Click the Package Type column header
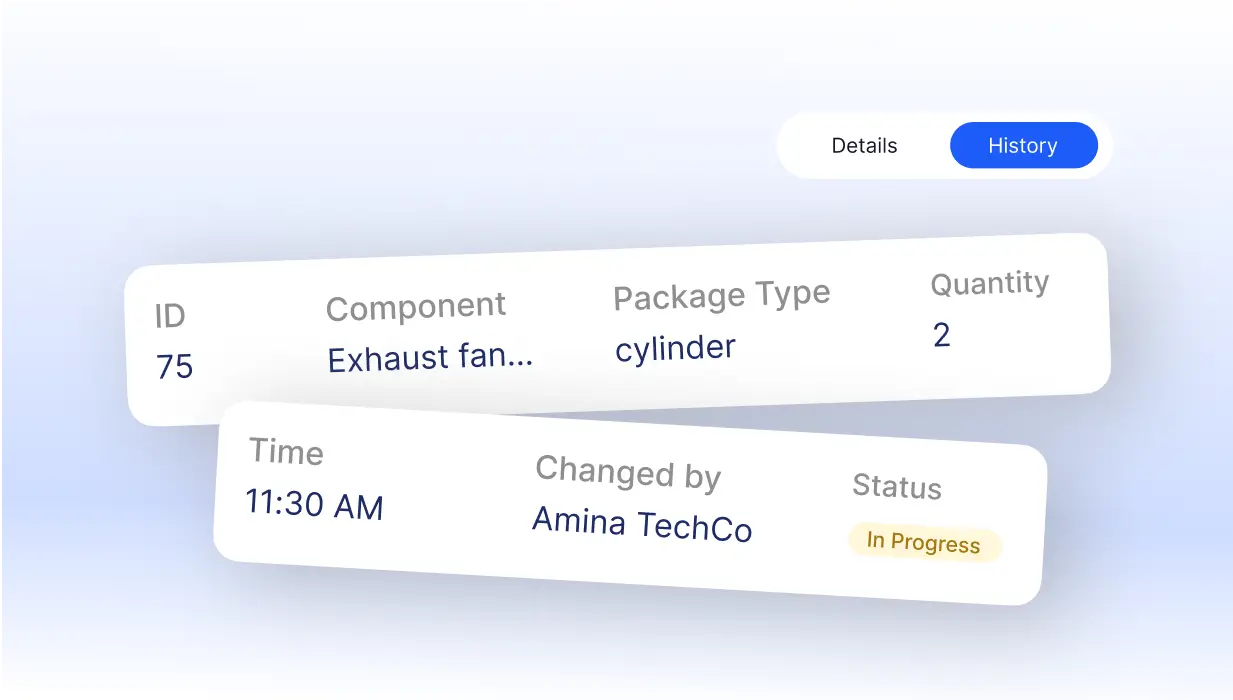 (721, 296)
